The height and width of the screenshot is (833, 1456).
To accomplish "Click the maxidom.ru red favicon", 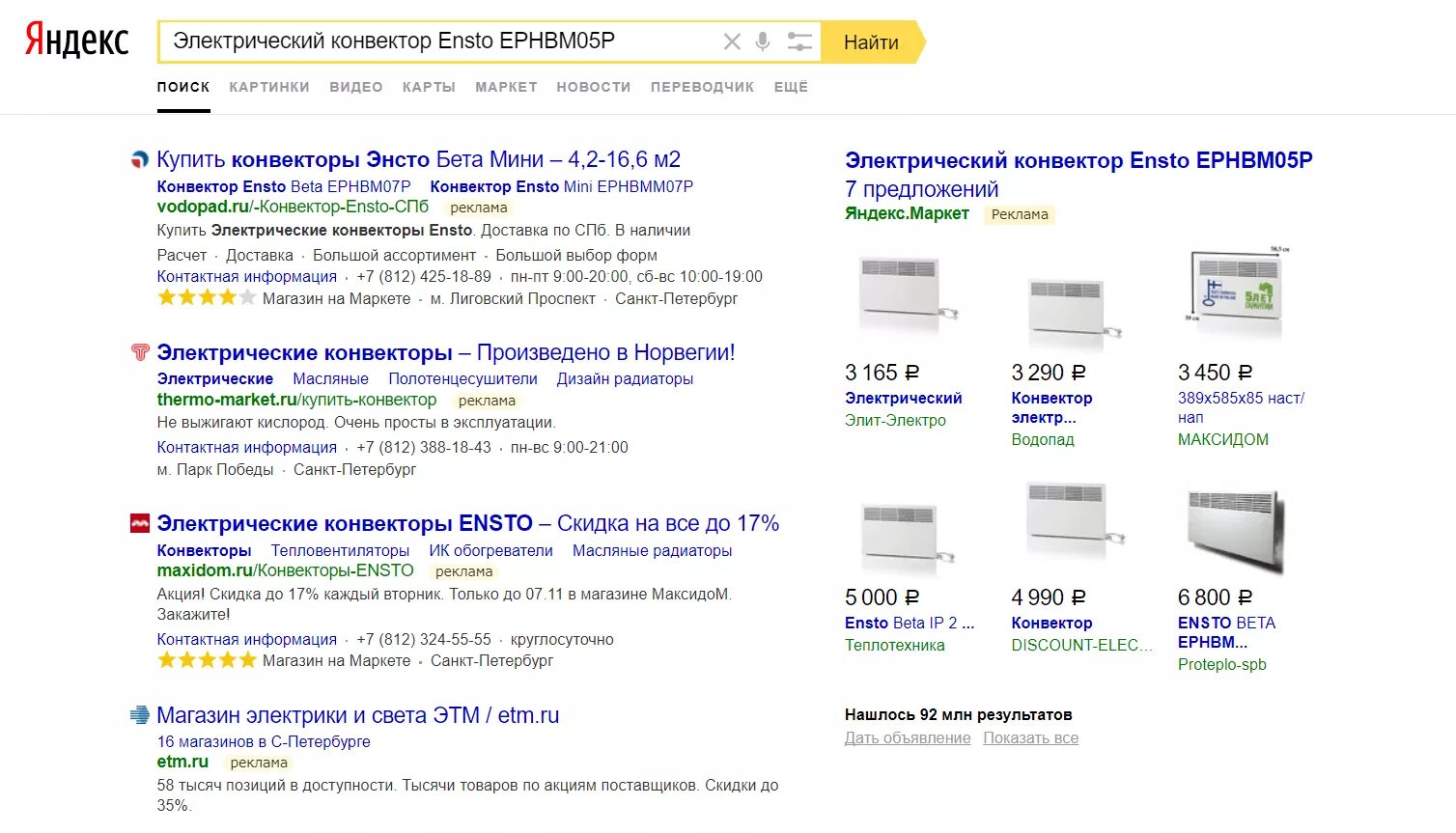I will pos(140,524).
